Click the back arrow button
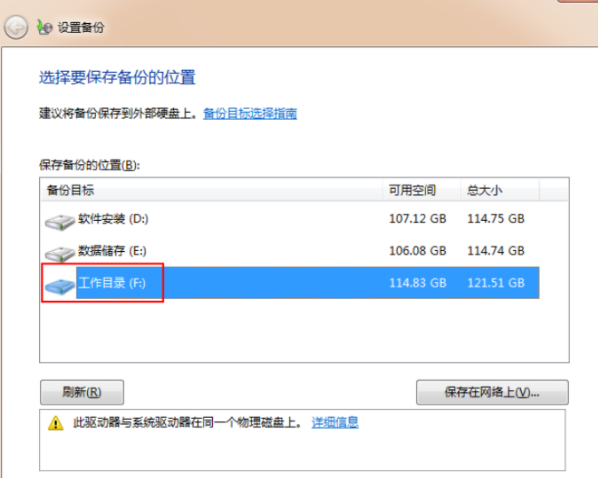This screenshot has width=598, height=478. click(16, 27)
